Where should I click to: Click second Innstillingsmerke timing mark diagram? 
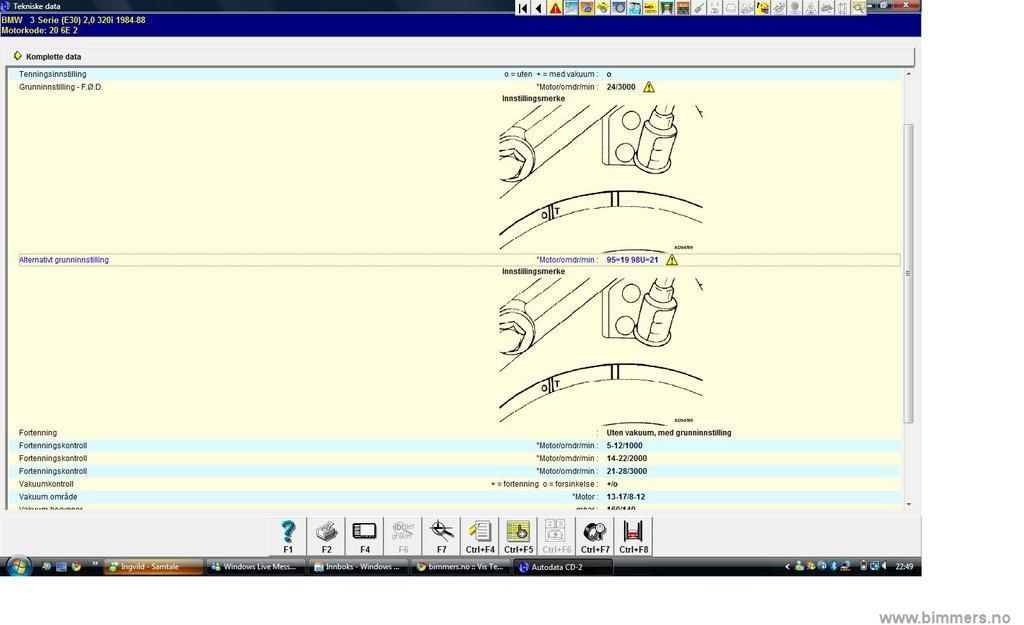click(601, 351)
